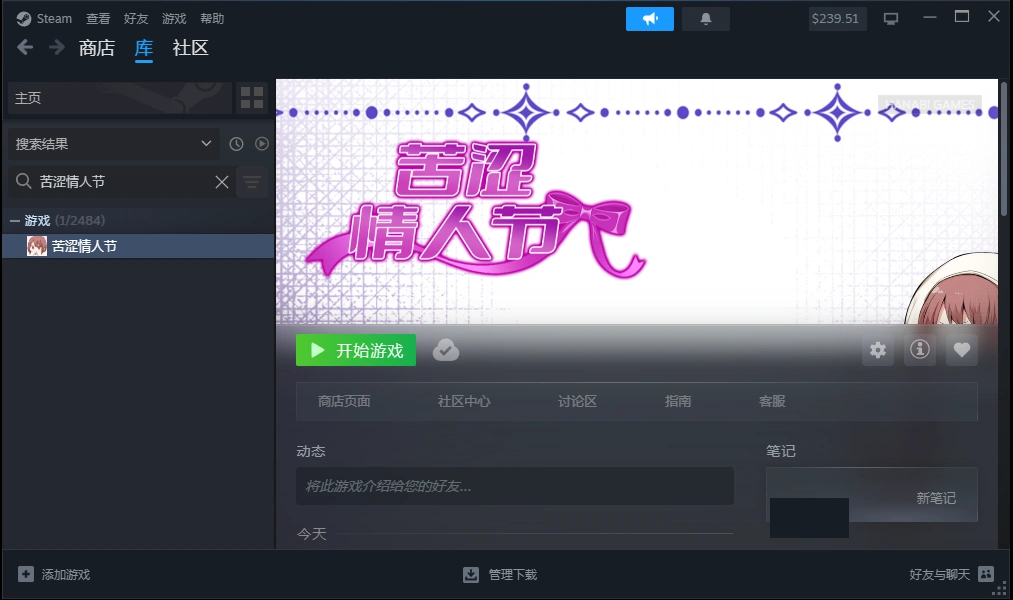Click the friends chat icon

pos(986,574)
